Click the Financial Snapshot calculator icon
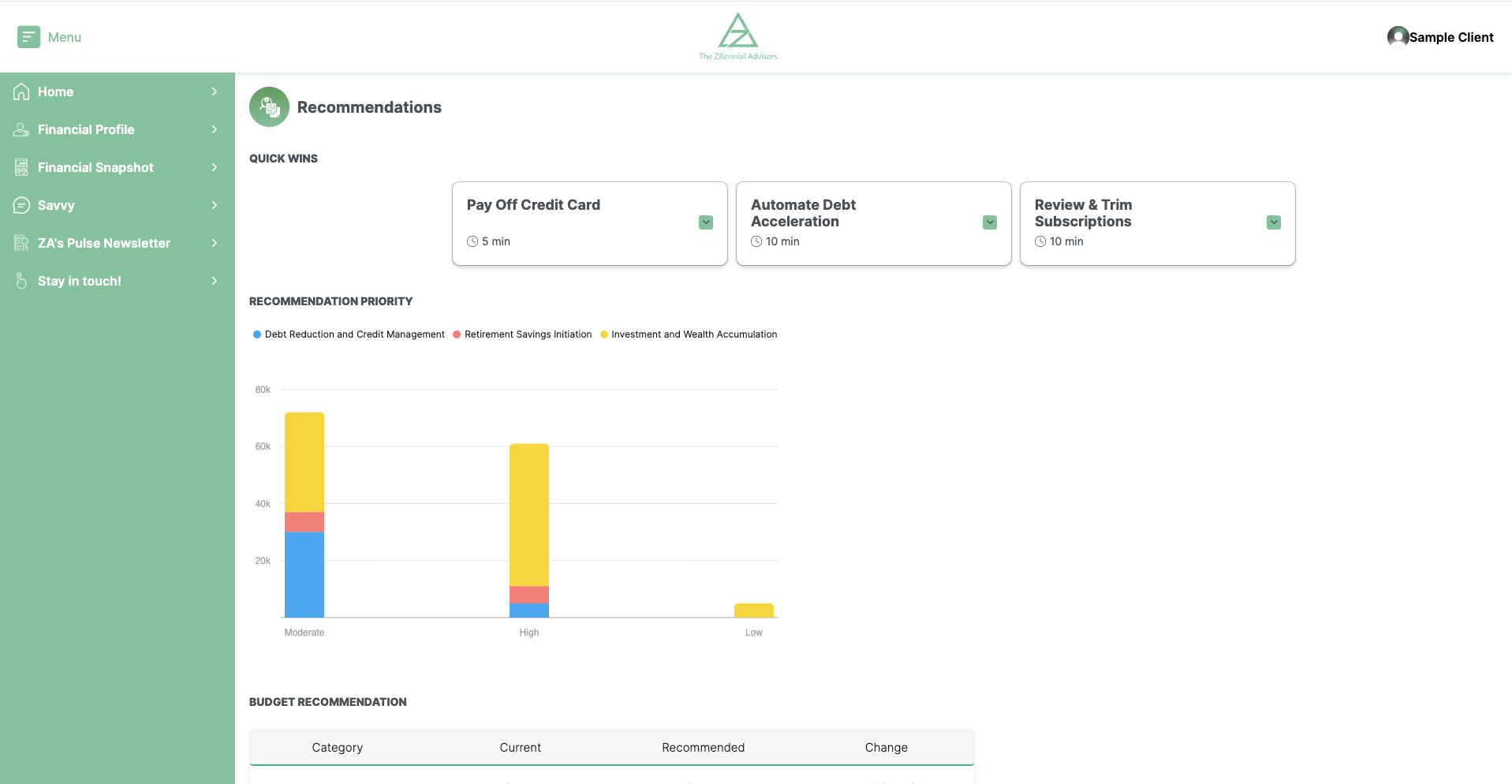Screen dimensions: 1512x784 [21, 167]
